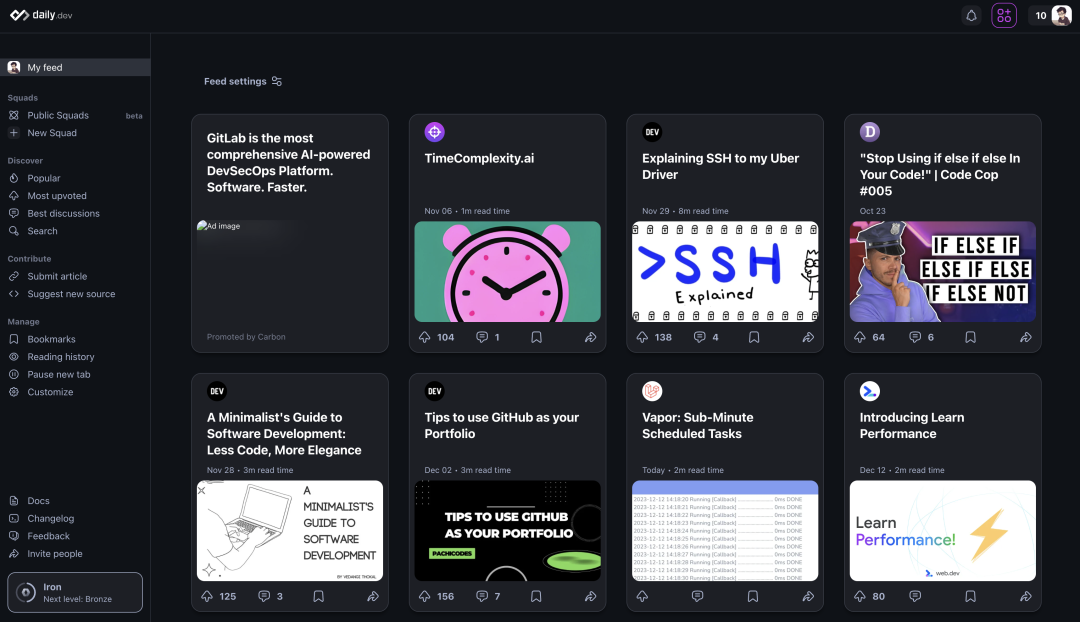Select My feed in sidebar
The width and height of the screenshot is (1080, 622).
pyautogui.click(x=75, y=68)
